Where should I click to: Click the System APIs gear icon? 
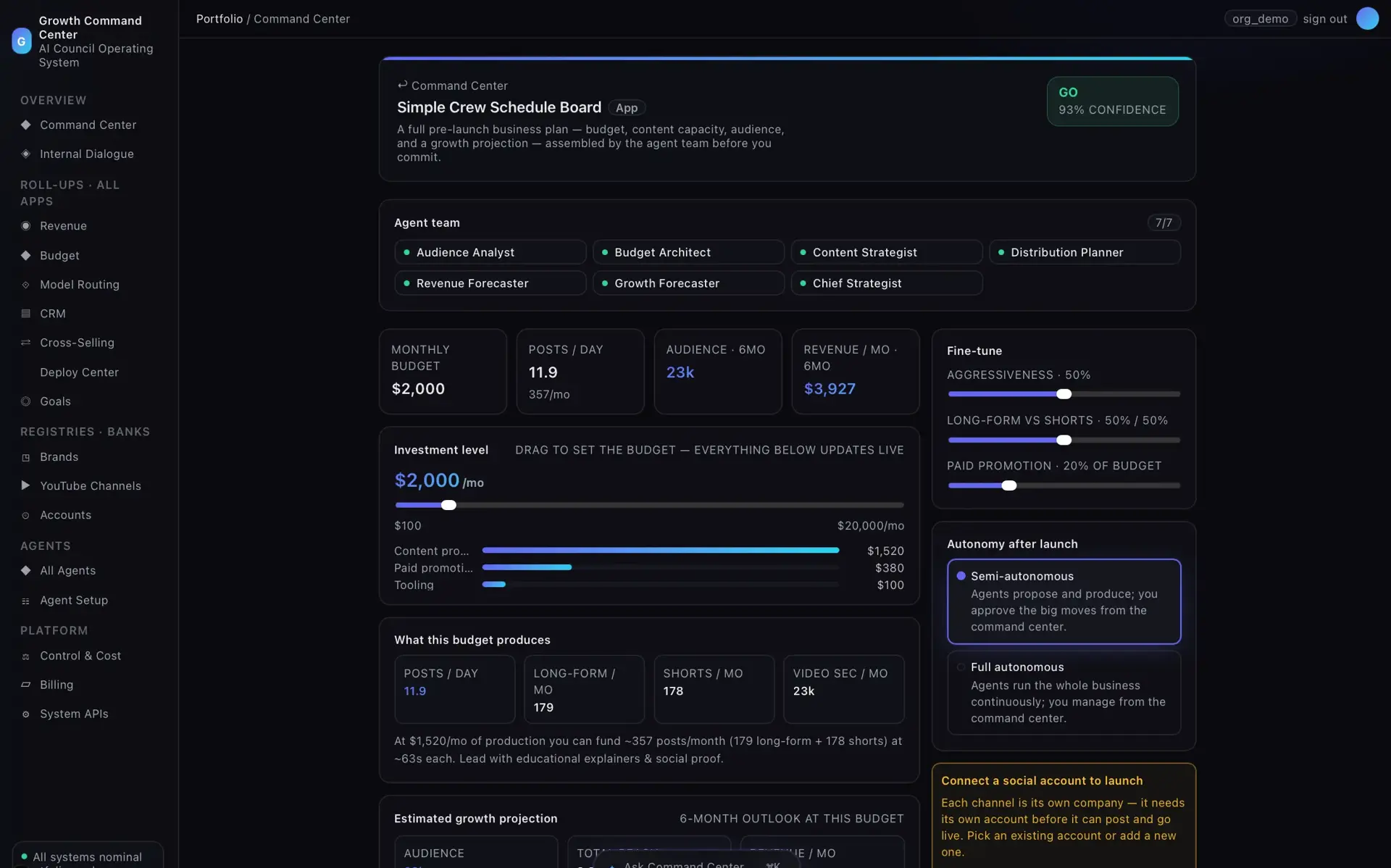26,714
